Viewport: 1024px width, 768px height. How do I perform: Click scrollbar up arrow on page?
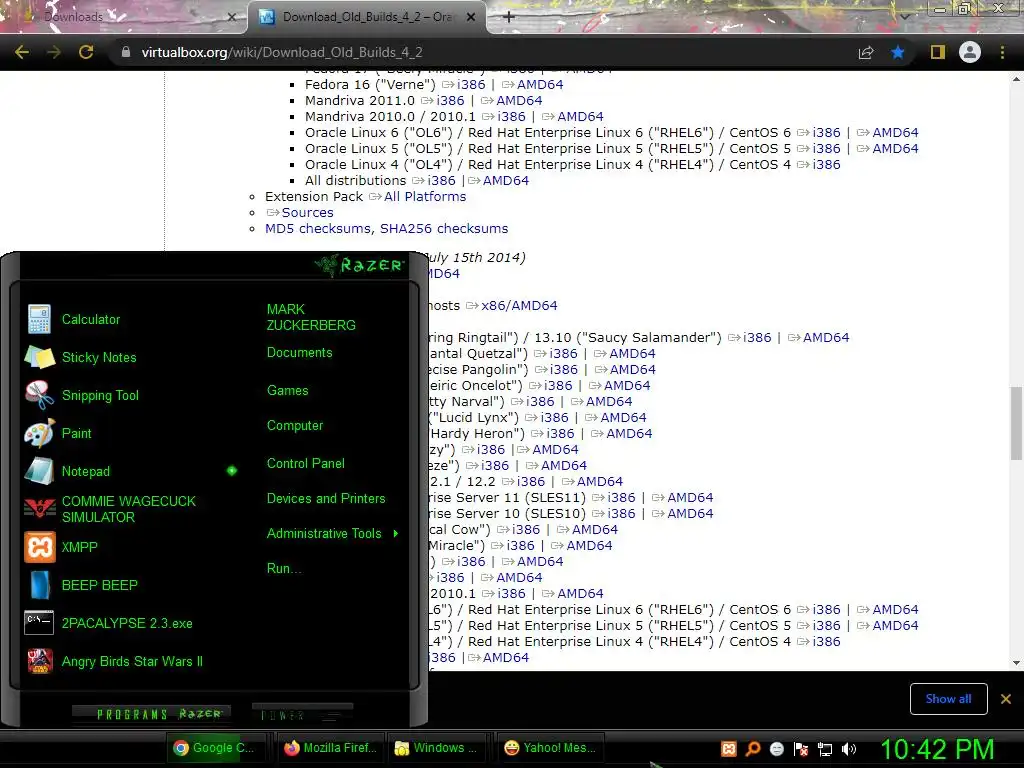click(1016, 79)
